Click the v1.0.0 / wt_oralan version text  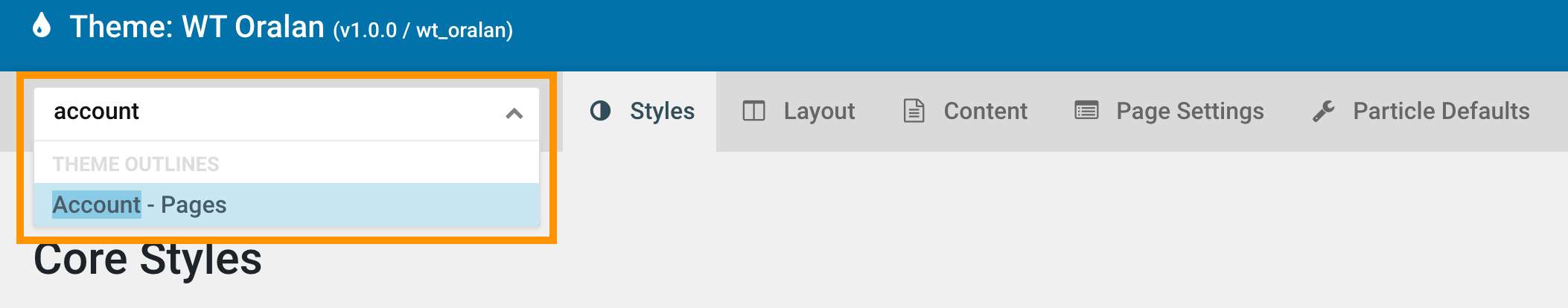423,30
